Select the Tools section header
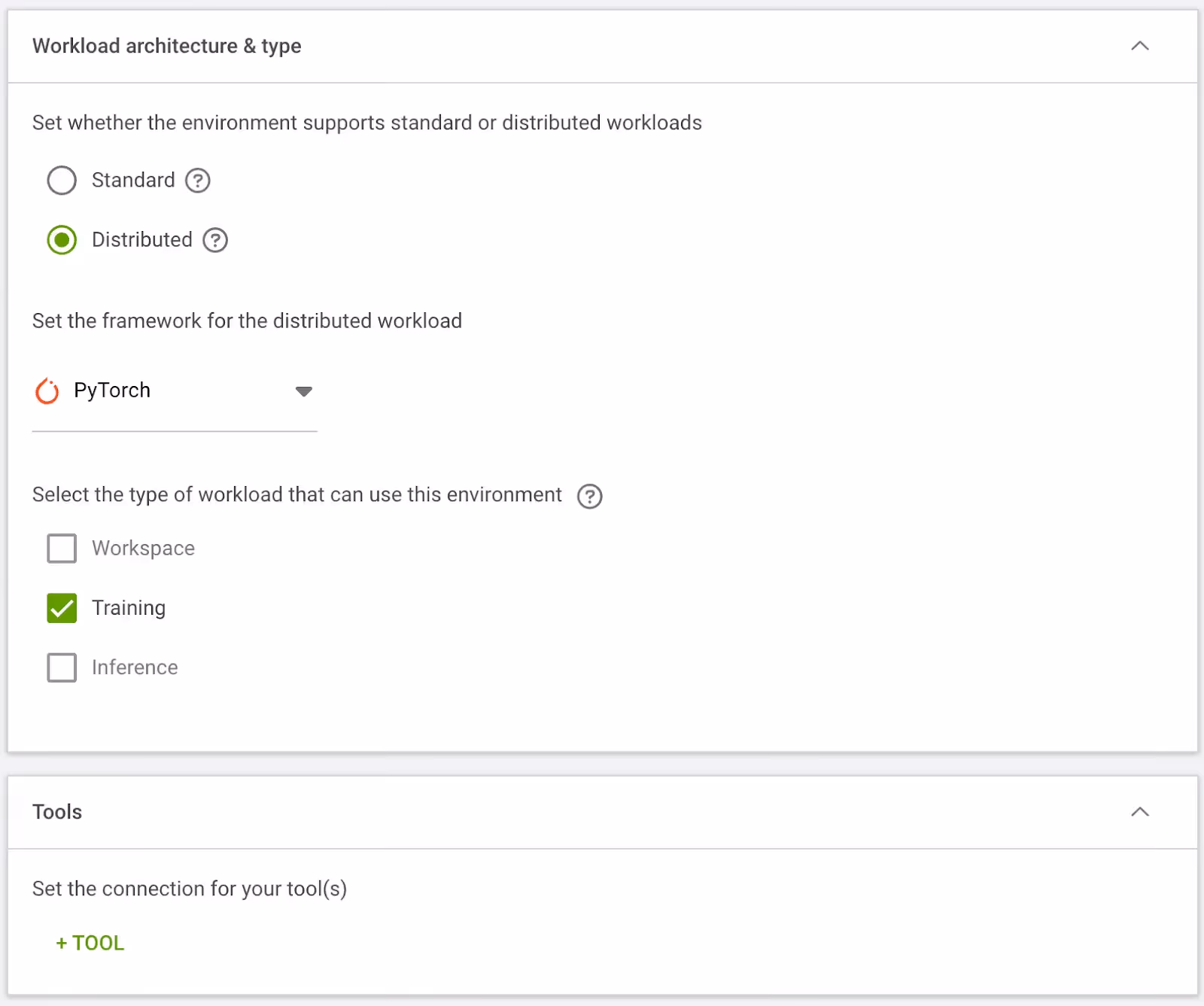This screenshot has width=1204, height=1006. [57, 812]
